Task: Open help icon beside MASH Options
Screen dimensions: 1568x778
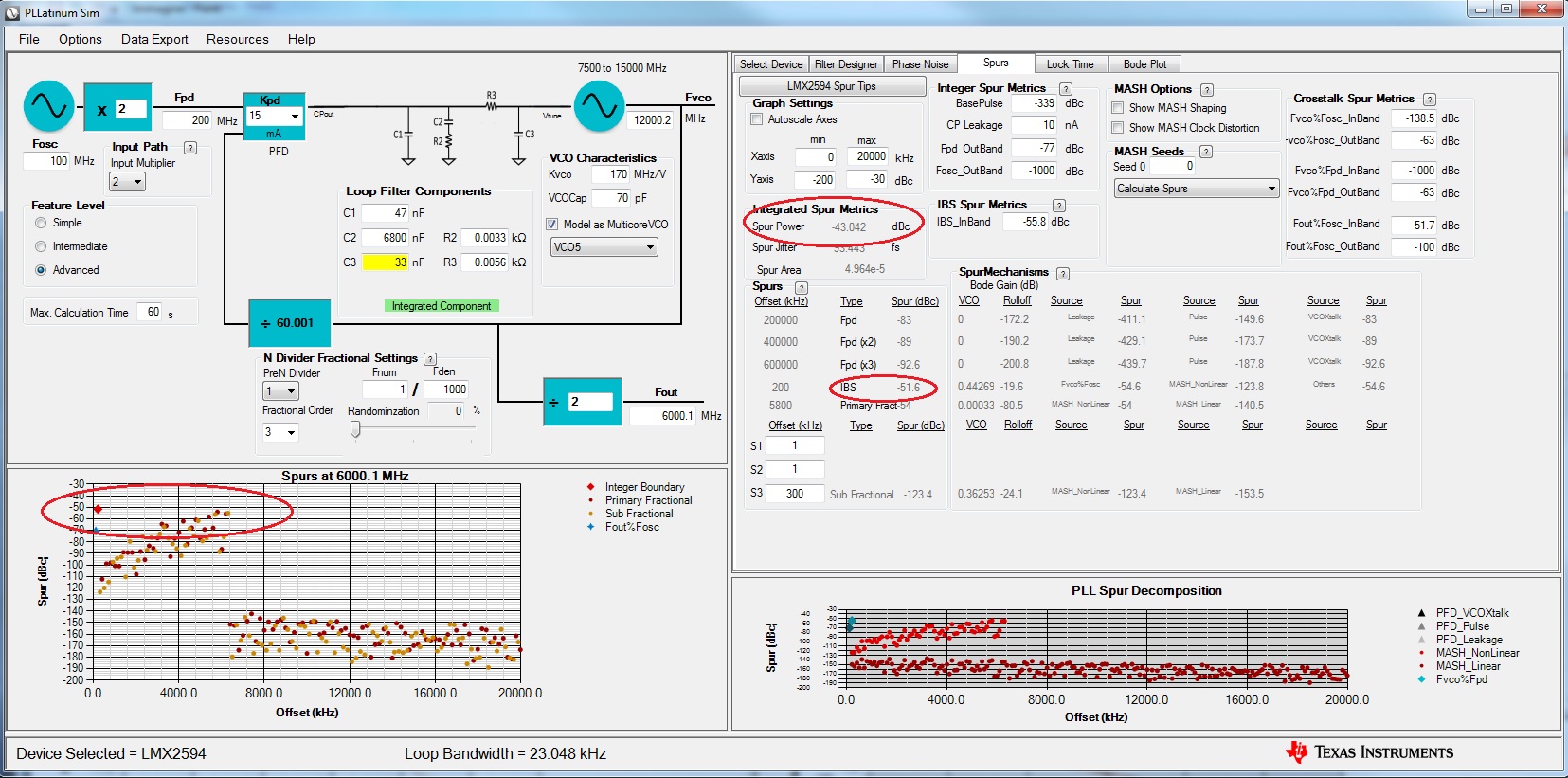Action: pos(1207,90)
